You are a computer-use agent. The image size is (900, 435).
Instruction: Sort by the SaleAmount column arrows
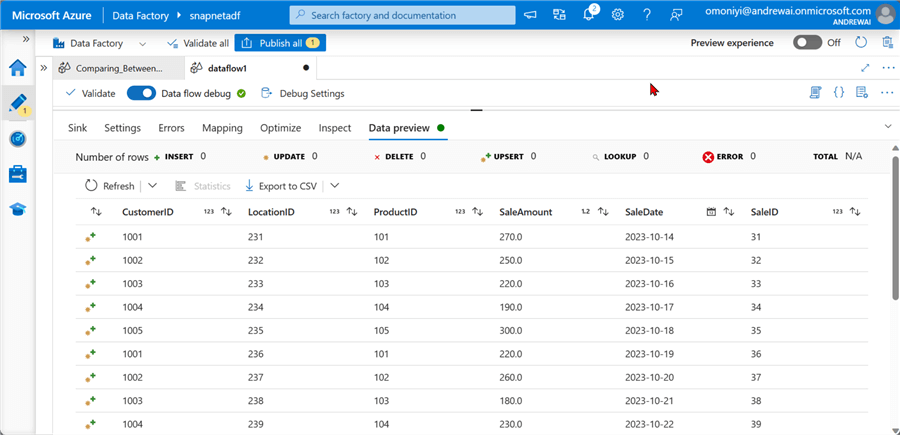(x=601, y=212)
